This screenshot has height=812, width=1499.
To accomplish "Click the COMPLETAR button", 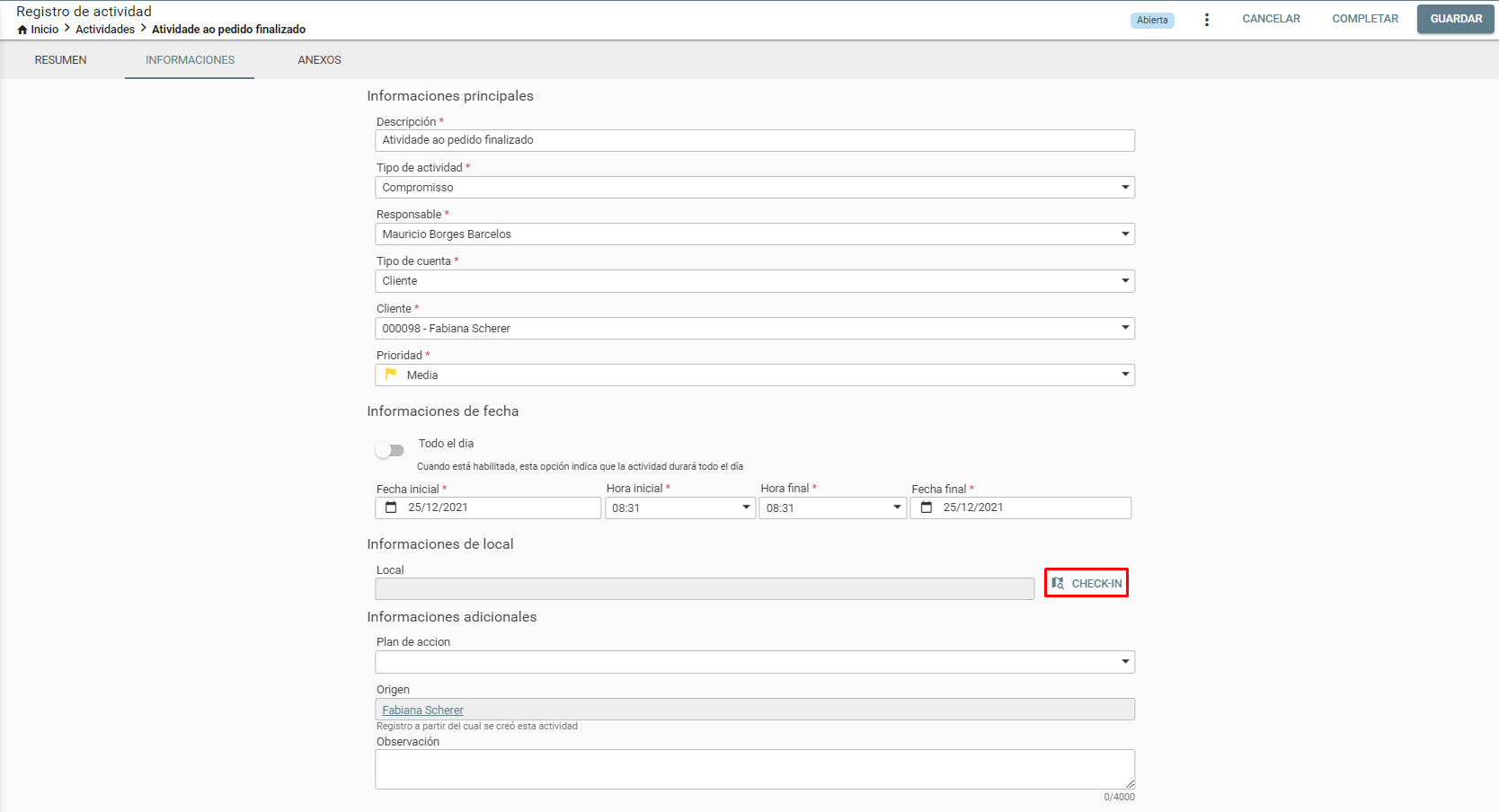I will (1365, 19).
